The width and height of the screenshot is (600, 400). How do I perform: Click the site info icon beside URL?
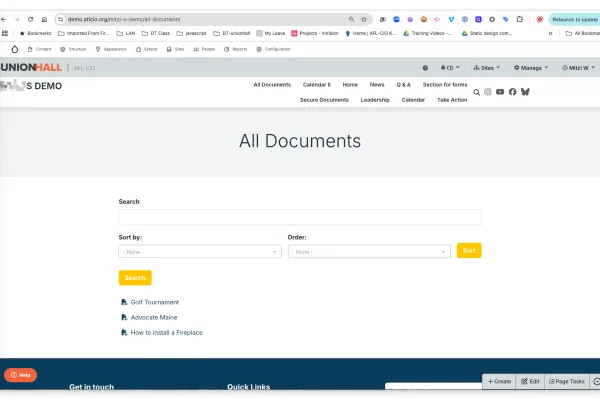coord(60,19)
